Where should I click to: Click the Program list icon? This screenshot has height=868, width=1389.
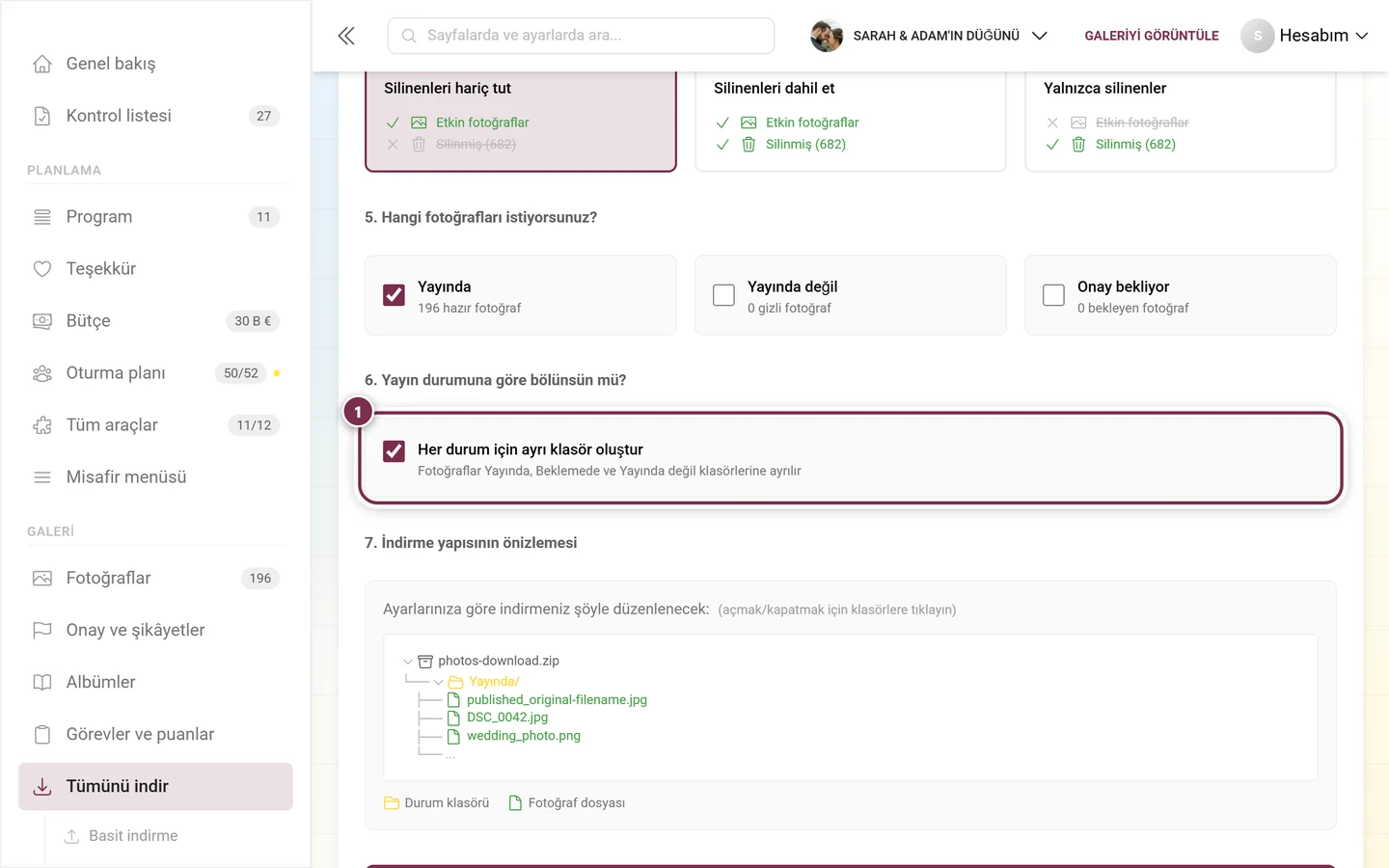(x=42, y=217)
